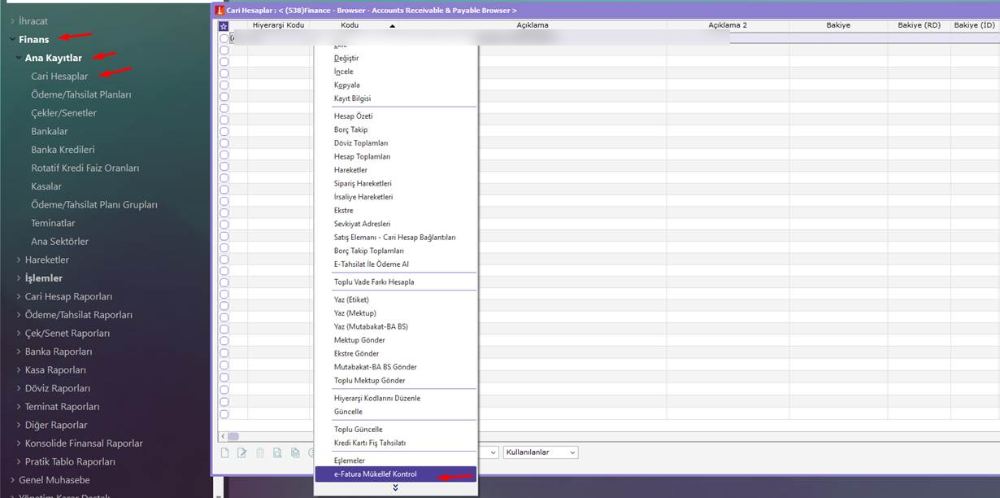Viewport: 1000px width, 498px height.
Task: Choose Yaz (Mektup) menu entry
Action: click(355, 313)
